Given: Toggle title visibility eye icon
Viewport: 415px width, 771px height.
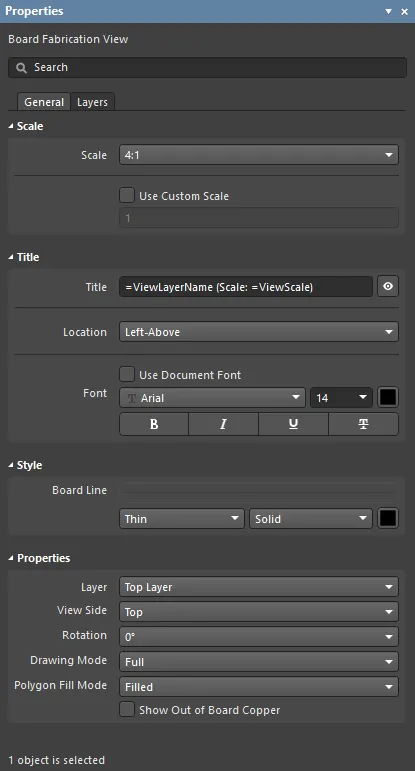Looking at the screenshot, I should pyautogui.click(x=388, y=286).
